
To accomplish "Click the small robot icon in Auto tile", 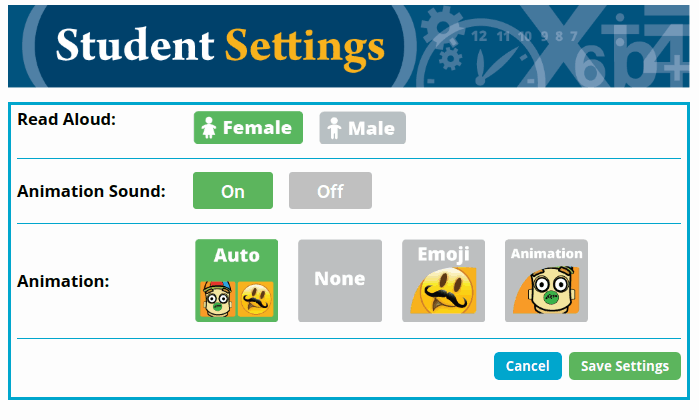I will [218, 299].
